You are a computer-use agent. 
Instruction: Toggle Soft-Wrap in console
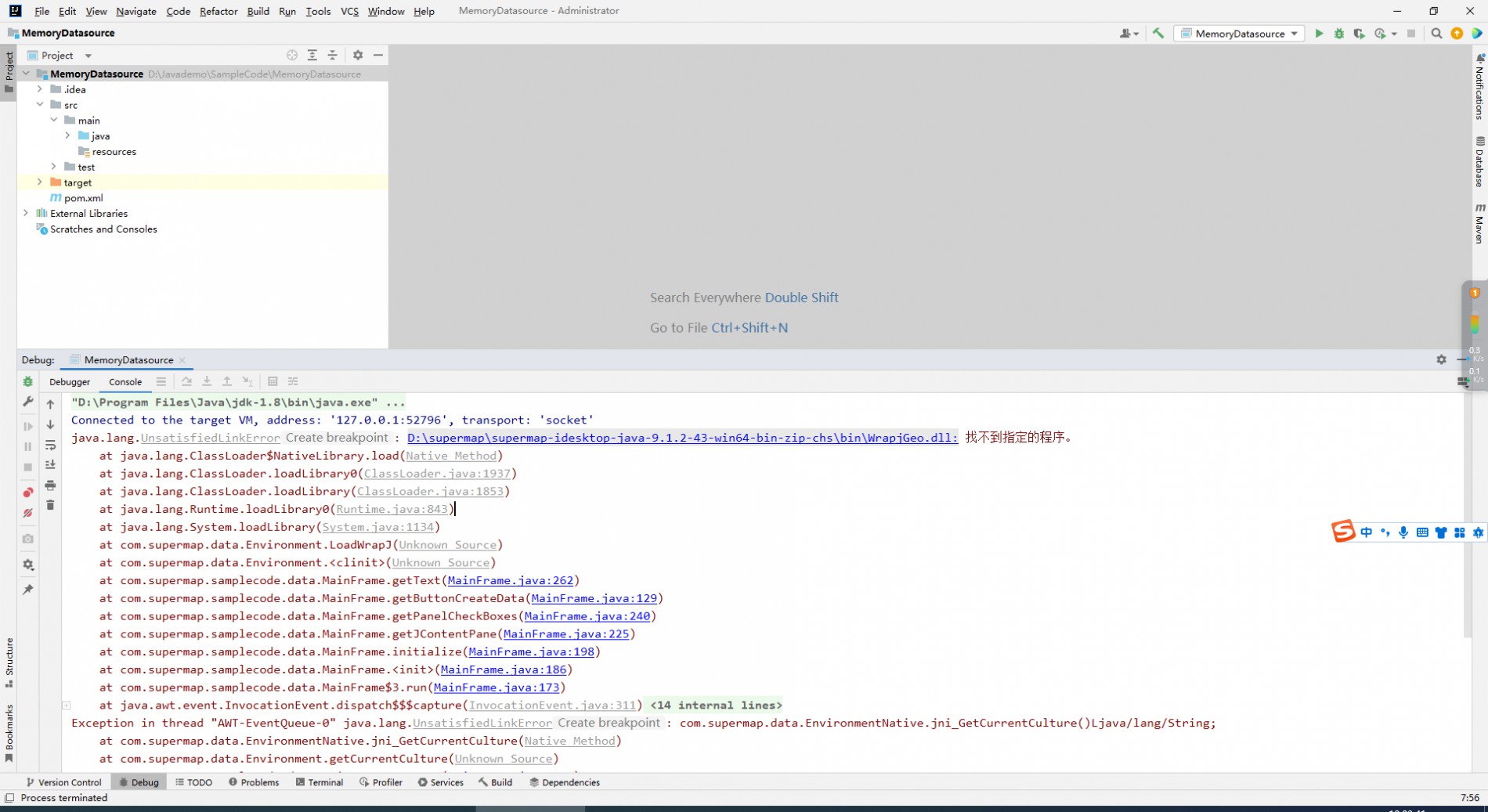pos(50,445)
